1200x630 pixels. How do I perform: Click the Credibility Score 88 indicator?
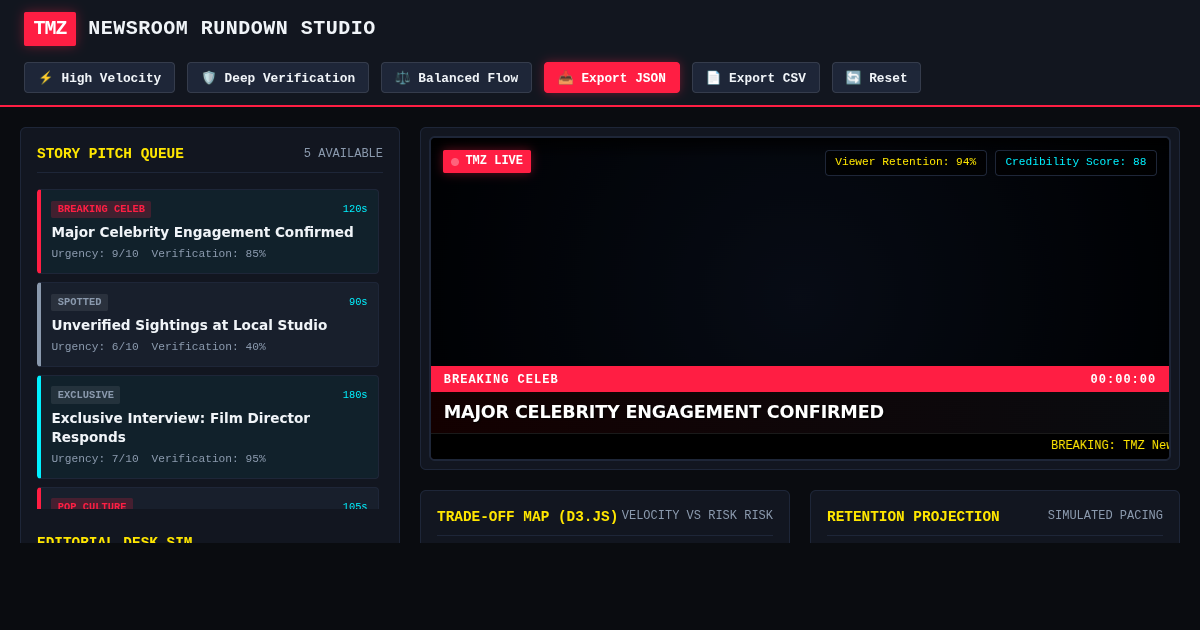point(1076,163)
